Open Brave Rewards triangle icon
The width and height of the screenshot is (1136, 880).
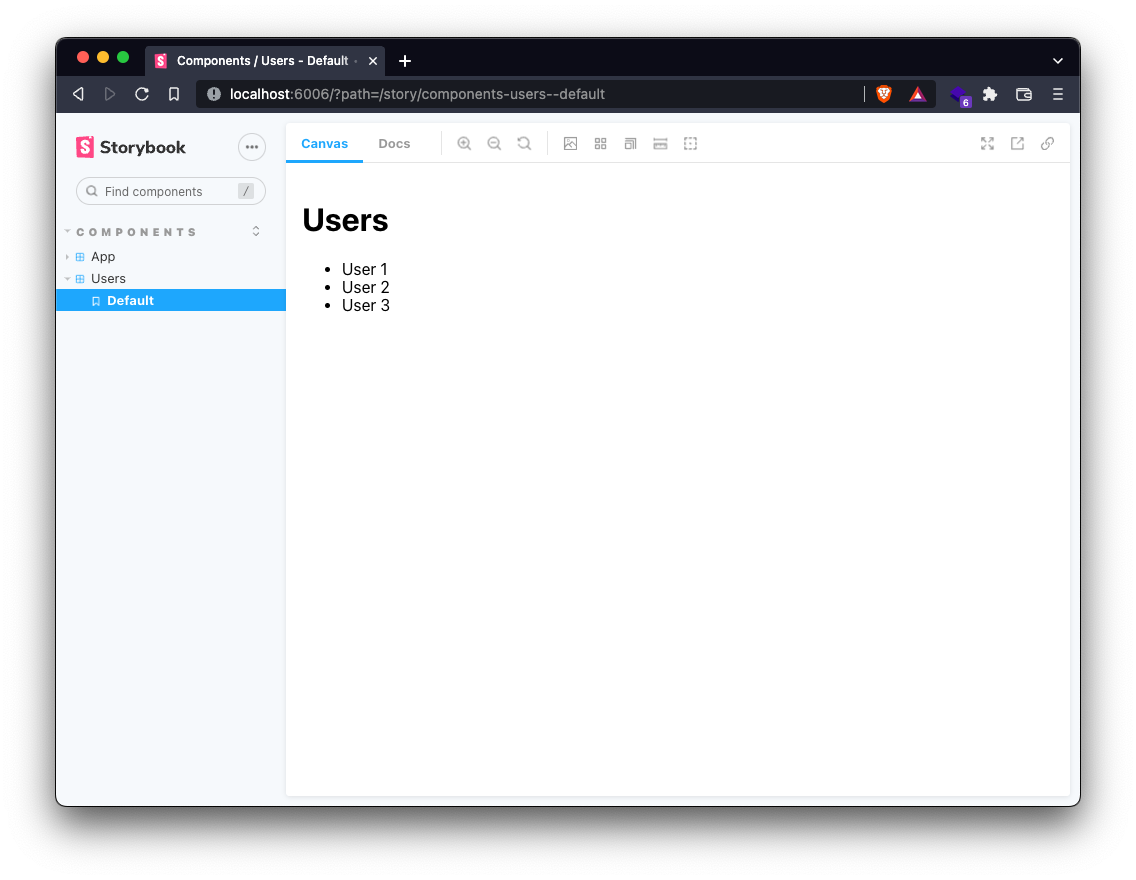point(918,94)
